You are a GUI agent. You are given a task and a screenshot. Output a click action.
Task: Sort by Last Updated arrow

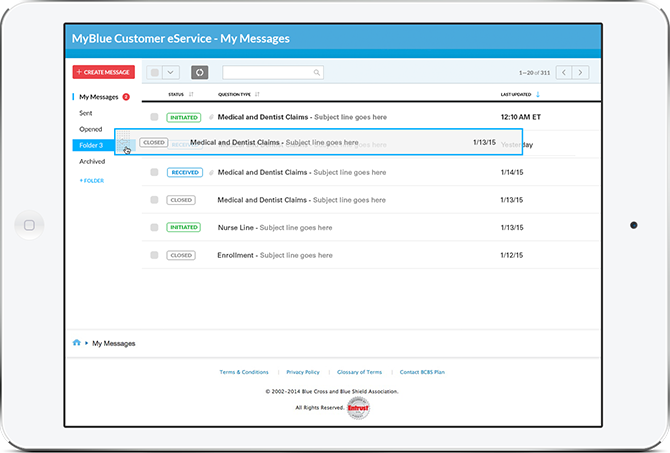click(x=538, y=95)
